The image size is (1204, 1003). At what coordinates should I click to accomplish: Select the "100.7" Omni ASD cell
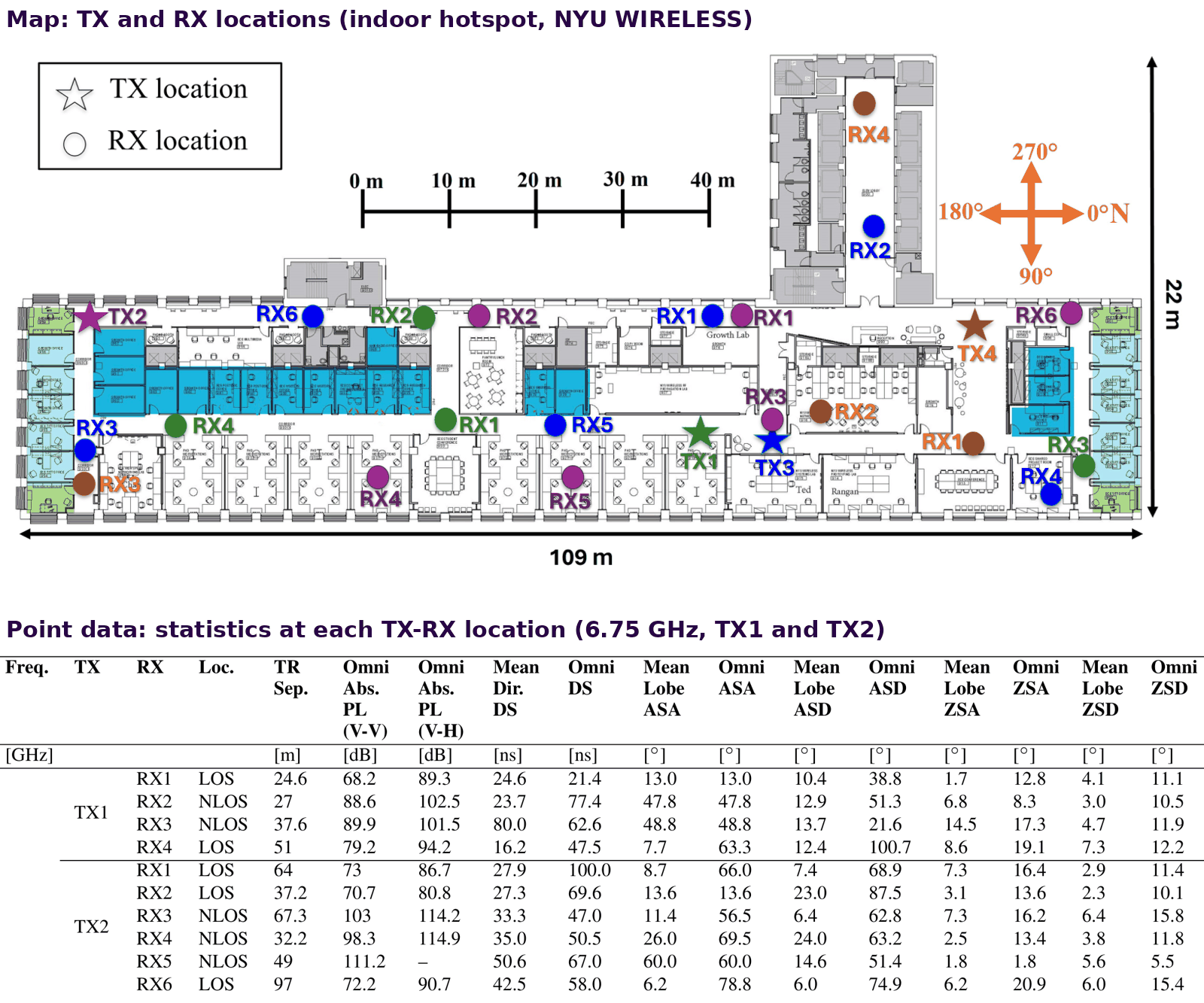coord(890,847)
